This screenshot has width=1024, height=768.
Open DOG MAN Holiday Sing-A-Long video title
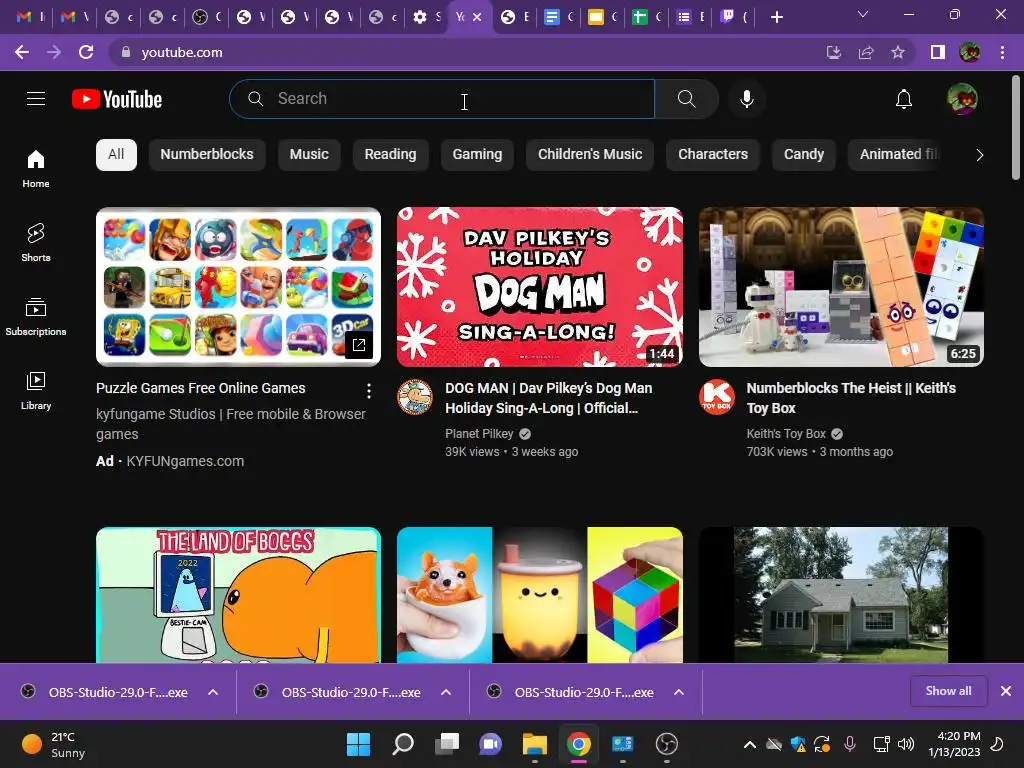[x=549, y=398]
